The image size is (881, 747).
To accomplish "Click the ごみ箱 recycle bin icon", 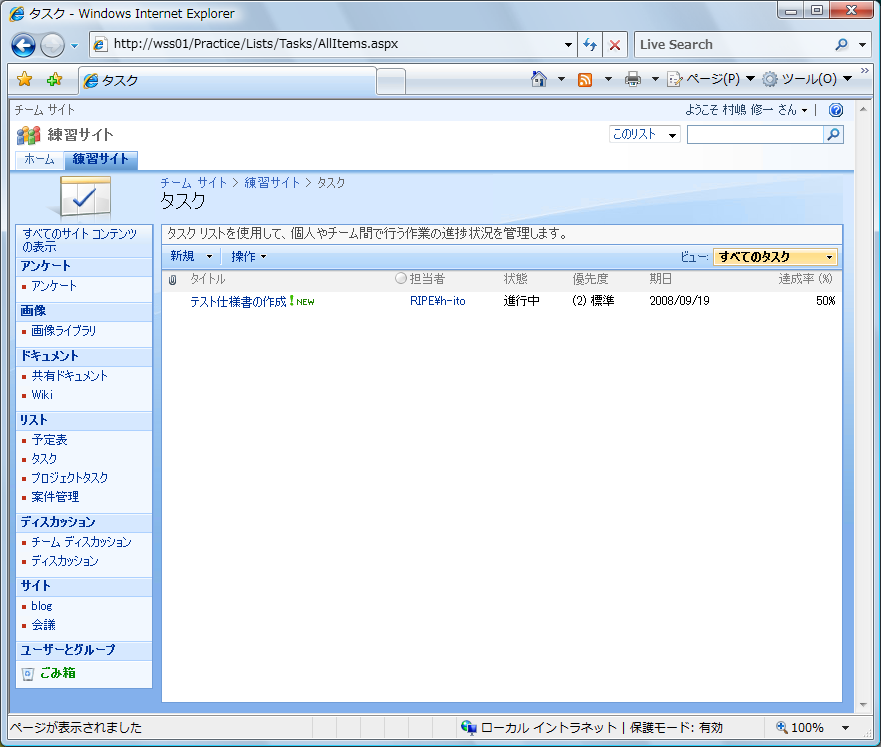I will pos(28,673).
